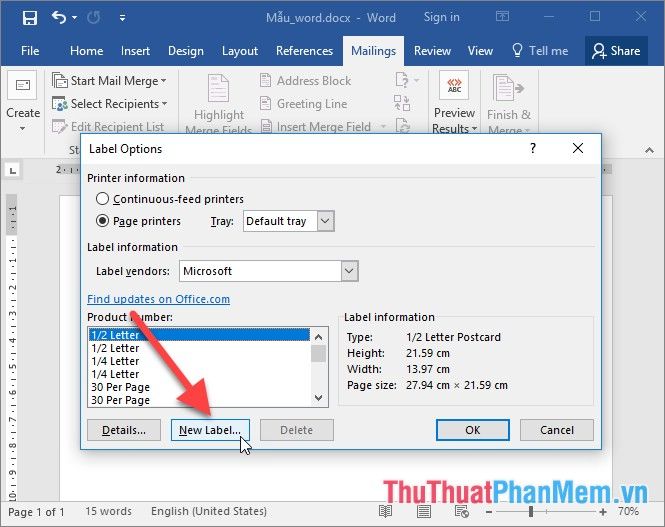Open Start Mail Merge menu
The image size is (665, 527).
point(109,81)
